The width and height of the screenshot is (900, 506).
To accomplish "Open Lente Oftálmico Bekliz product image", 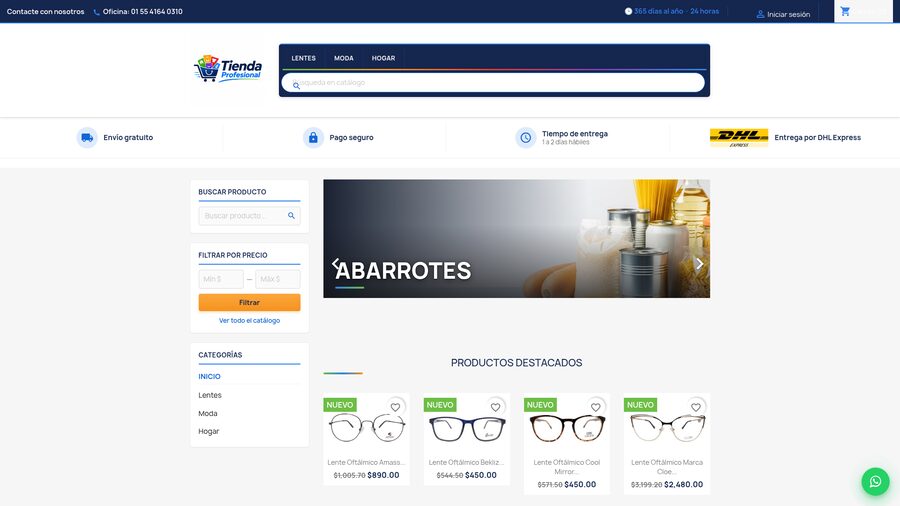I will point(467,428).
